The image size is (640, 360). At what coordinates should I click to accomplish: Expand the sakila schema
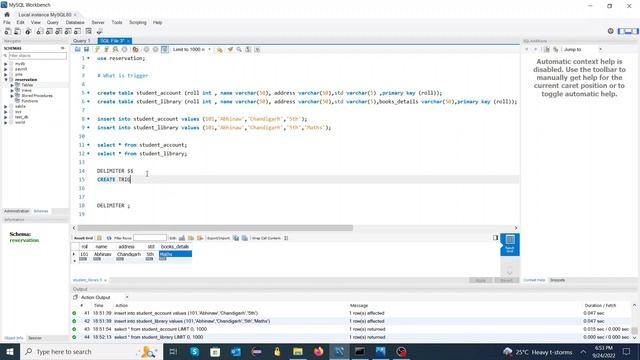pyautogui.click(x=6, y=107)
